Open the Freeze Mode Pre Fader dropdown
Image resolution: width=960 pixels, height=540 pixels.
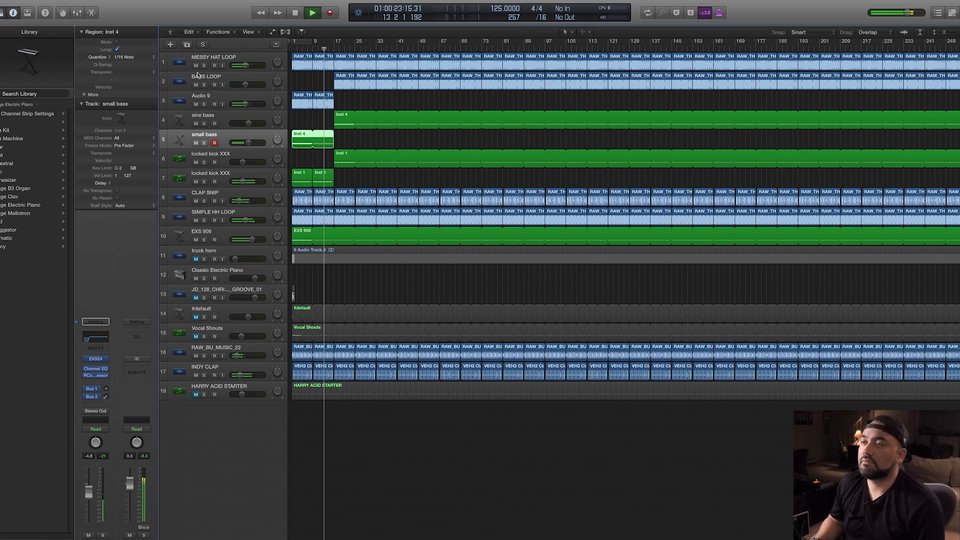click(x=133, y=146)
